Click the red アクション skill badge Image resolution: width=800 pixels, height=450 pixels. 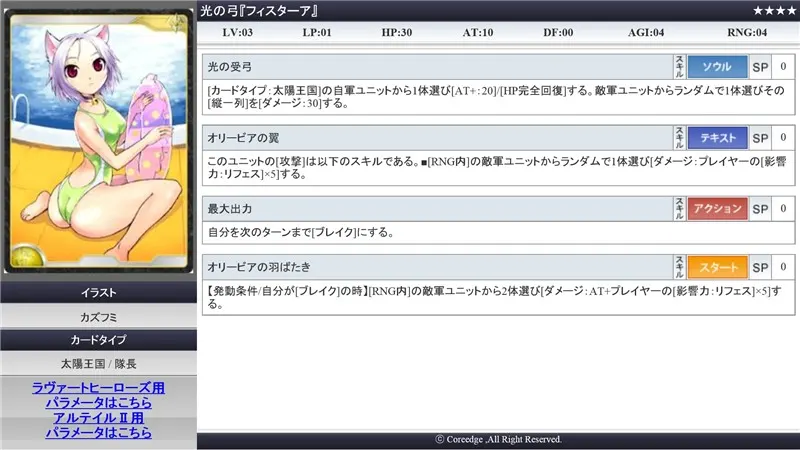[717, 208]
